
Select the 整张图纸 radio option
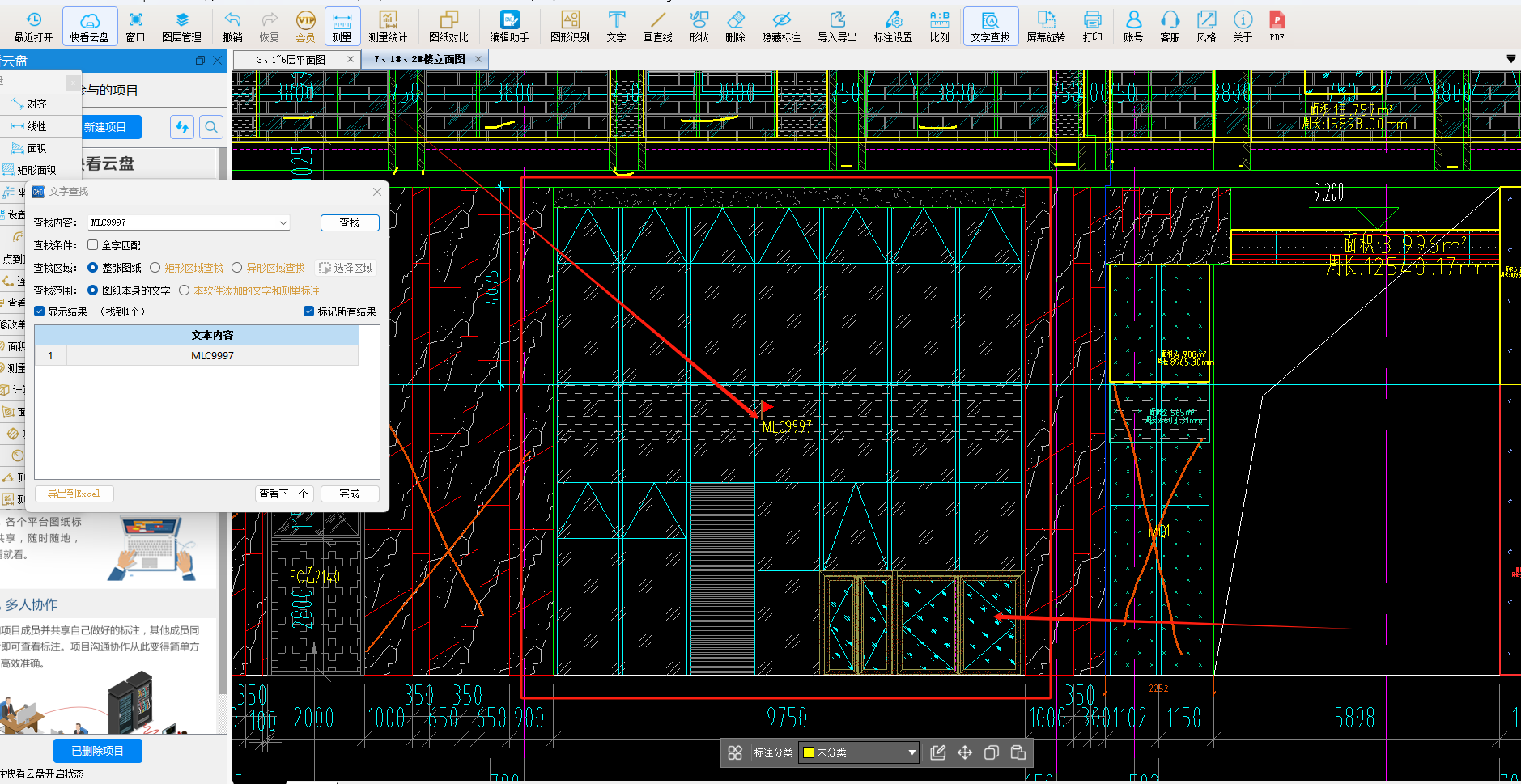pyautogui.click(x=92, y=268)
